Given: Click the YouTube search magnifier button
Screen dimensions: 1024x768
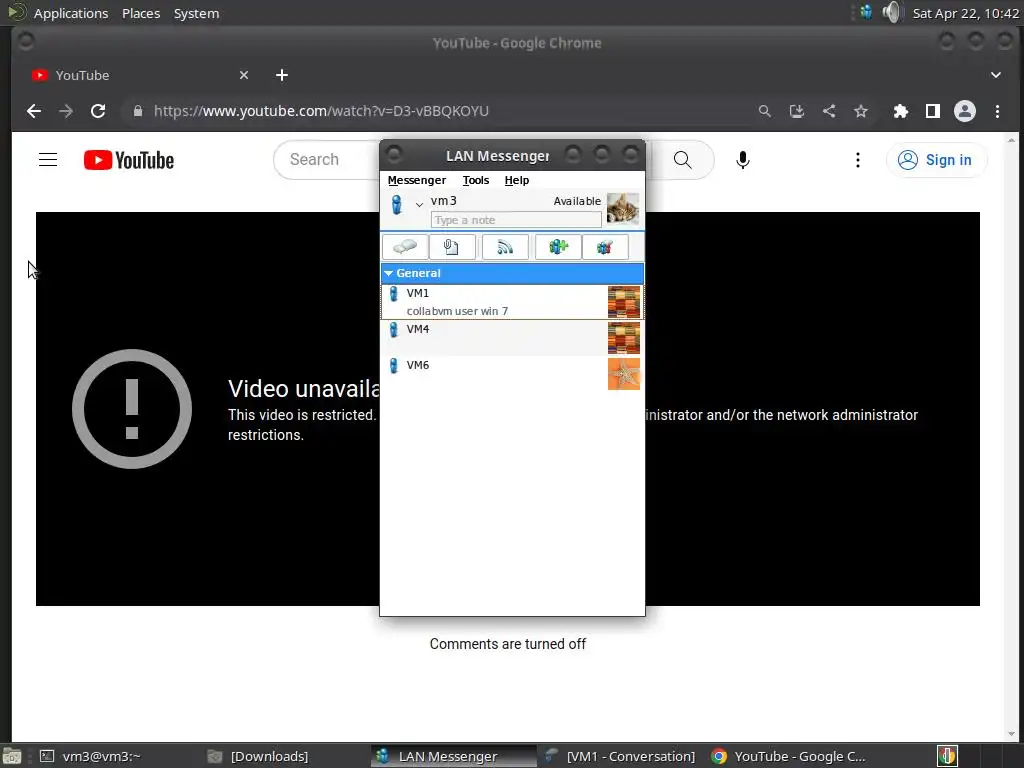Looking at the screenshot, I should (x=682, y=159).
